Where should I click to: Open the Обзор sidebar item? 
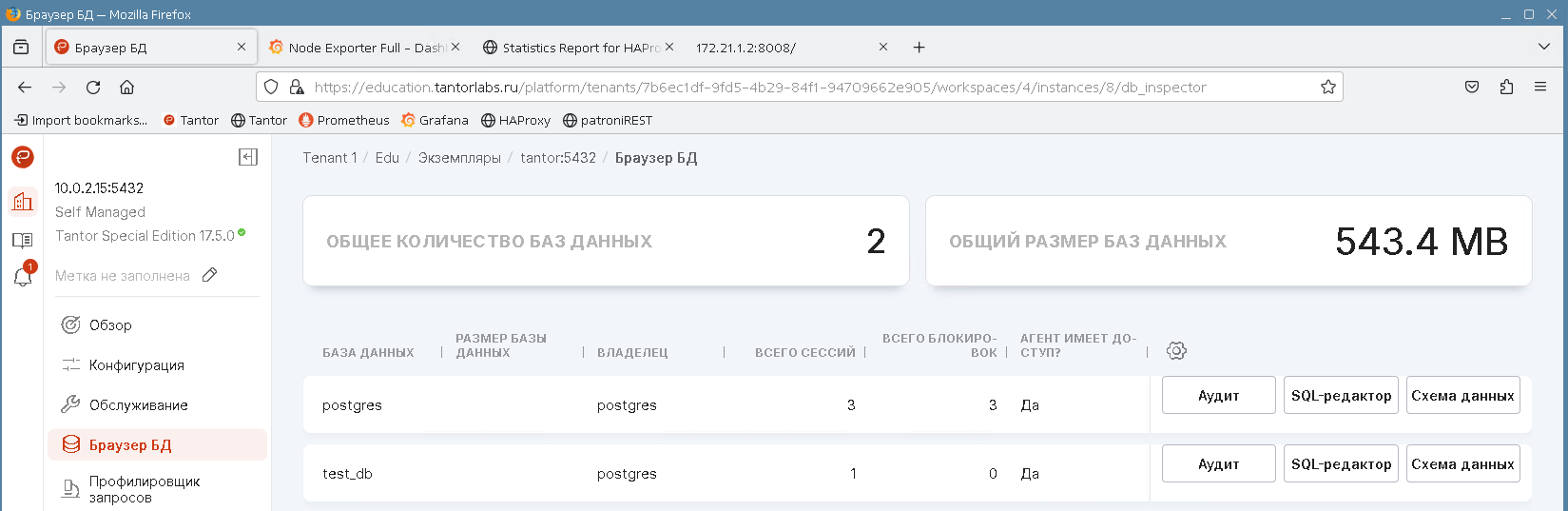point(110,325)
